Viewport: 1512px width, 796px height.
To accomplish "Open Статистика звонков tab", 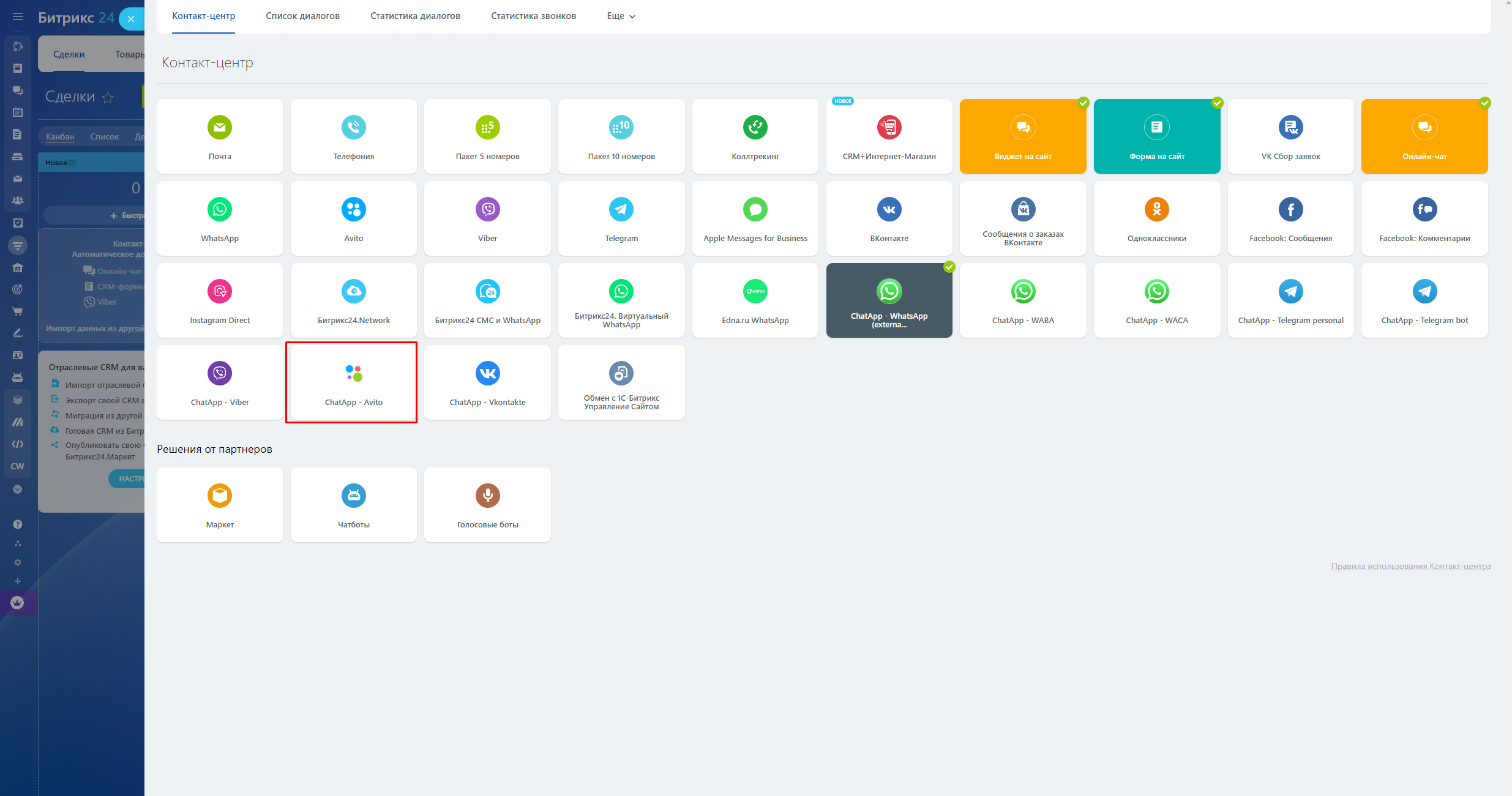I will [533, 16].
